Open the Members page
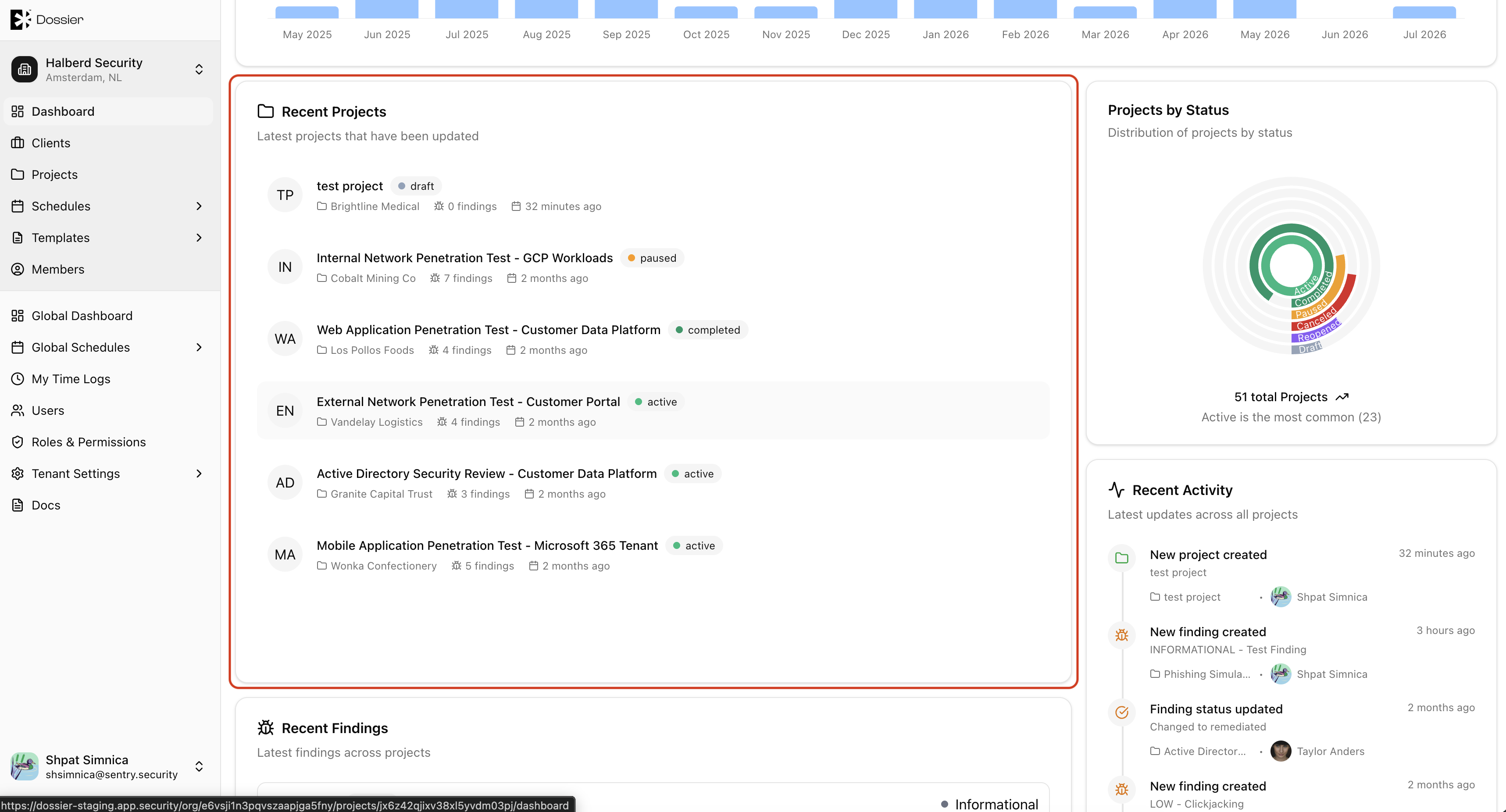 pyautogui.click(x=109, y=269)
